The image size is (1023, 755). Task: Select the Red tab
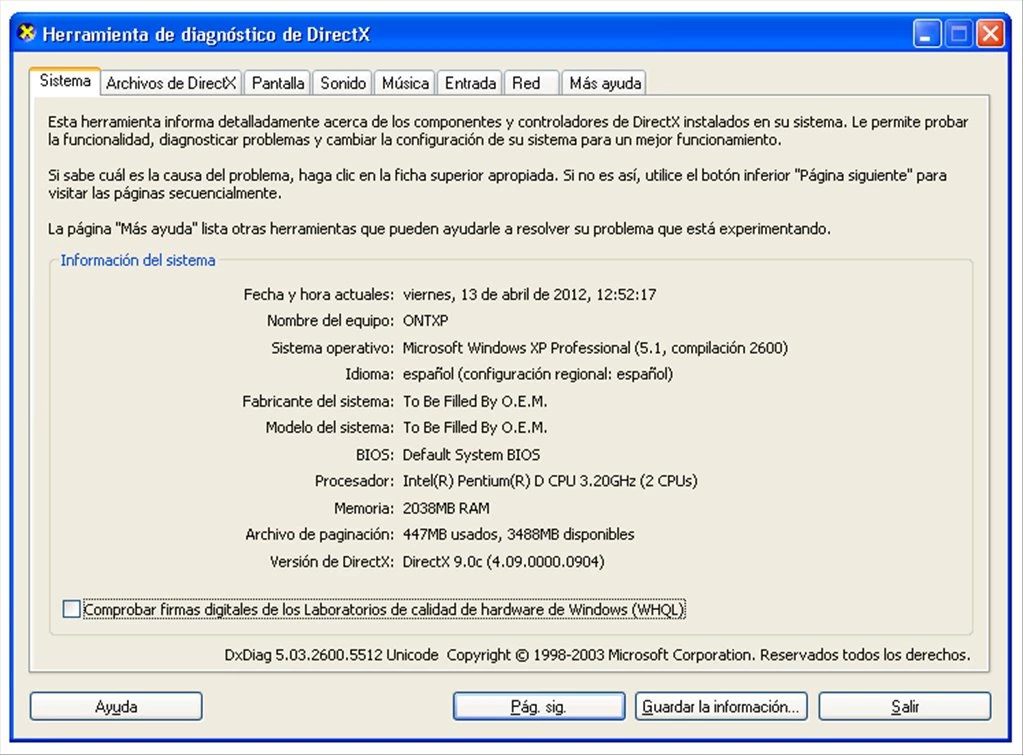[526, 83]
